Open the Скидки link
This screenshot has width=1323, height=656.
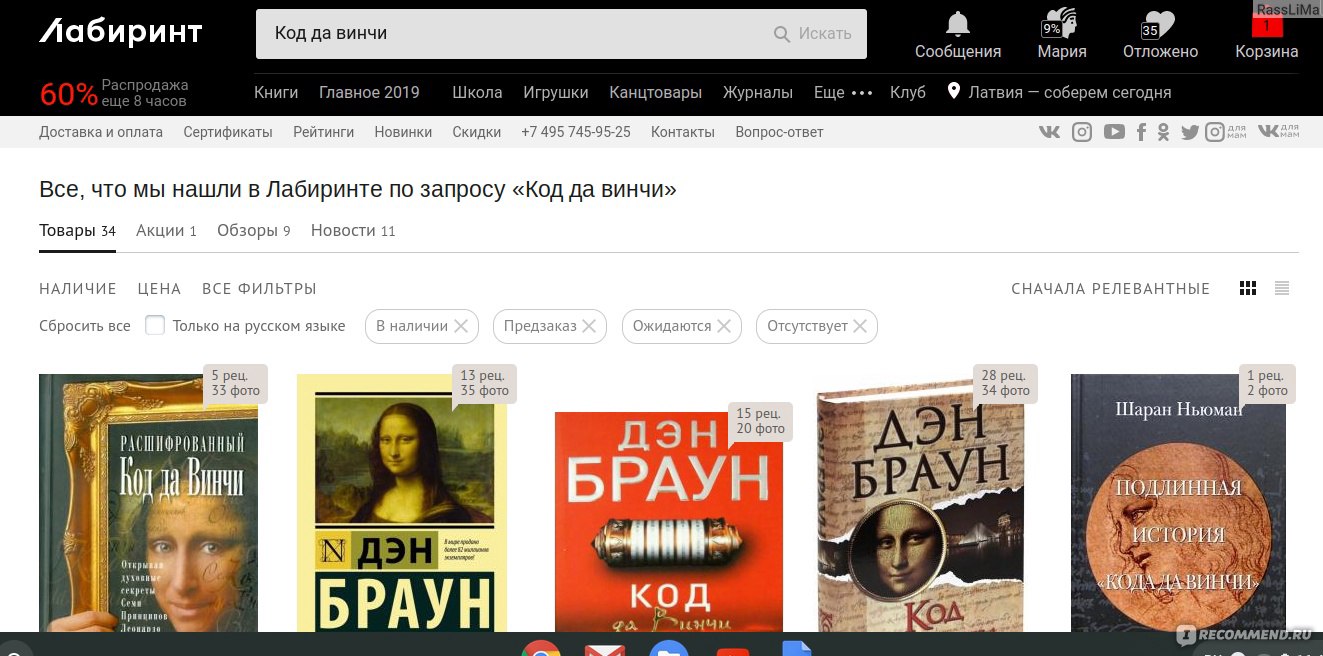click(476, 132)
